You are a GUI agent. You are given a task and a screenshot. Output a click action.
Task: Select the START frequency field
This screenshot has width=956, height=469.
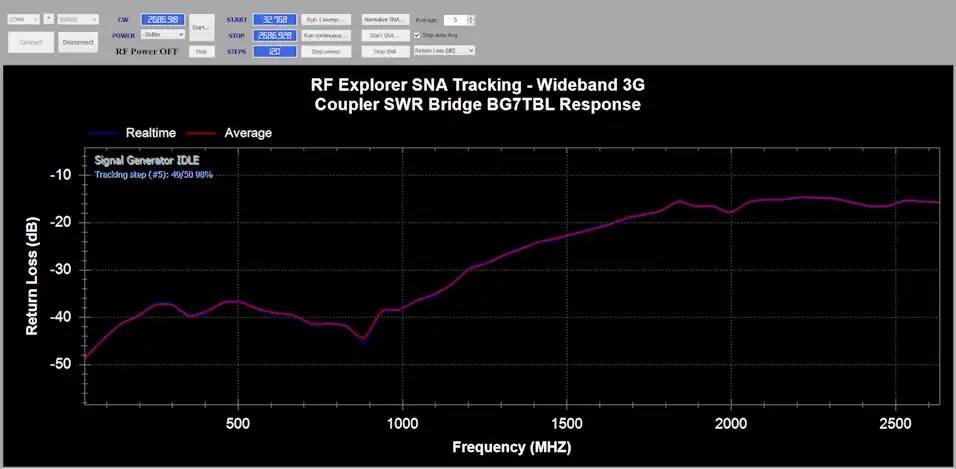coord(272,19)
